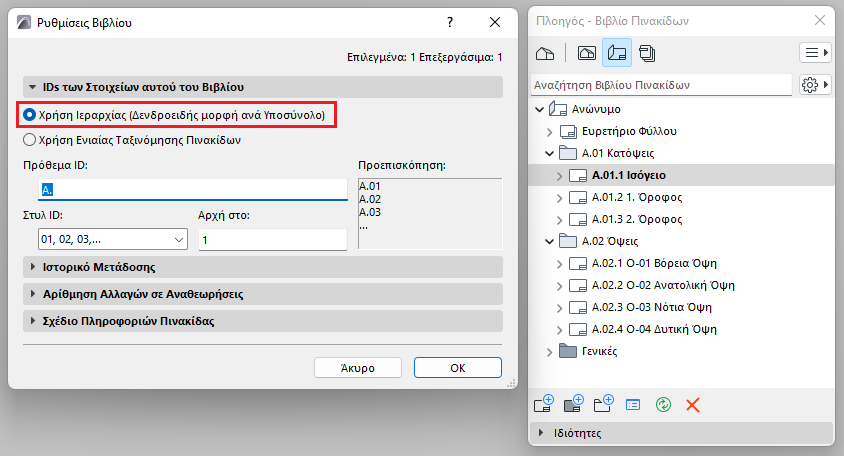Image resolution: width=844 pixels, height=456 pixels.
Task: Click A.03 in Προεπισκόπηση list
Action: tap(370, 212)
